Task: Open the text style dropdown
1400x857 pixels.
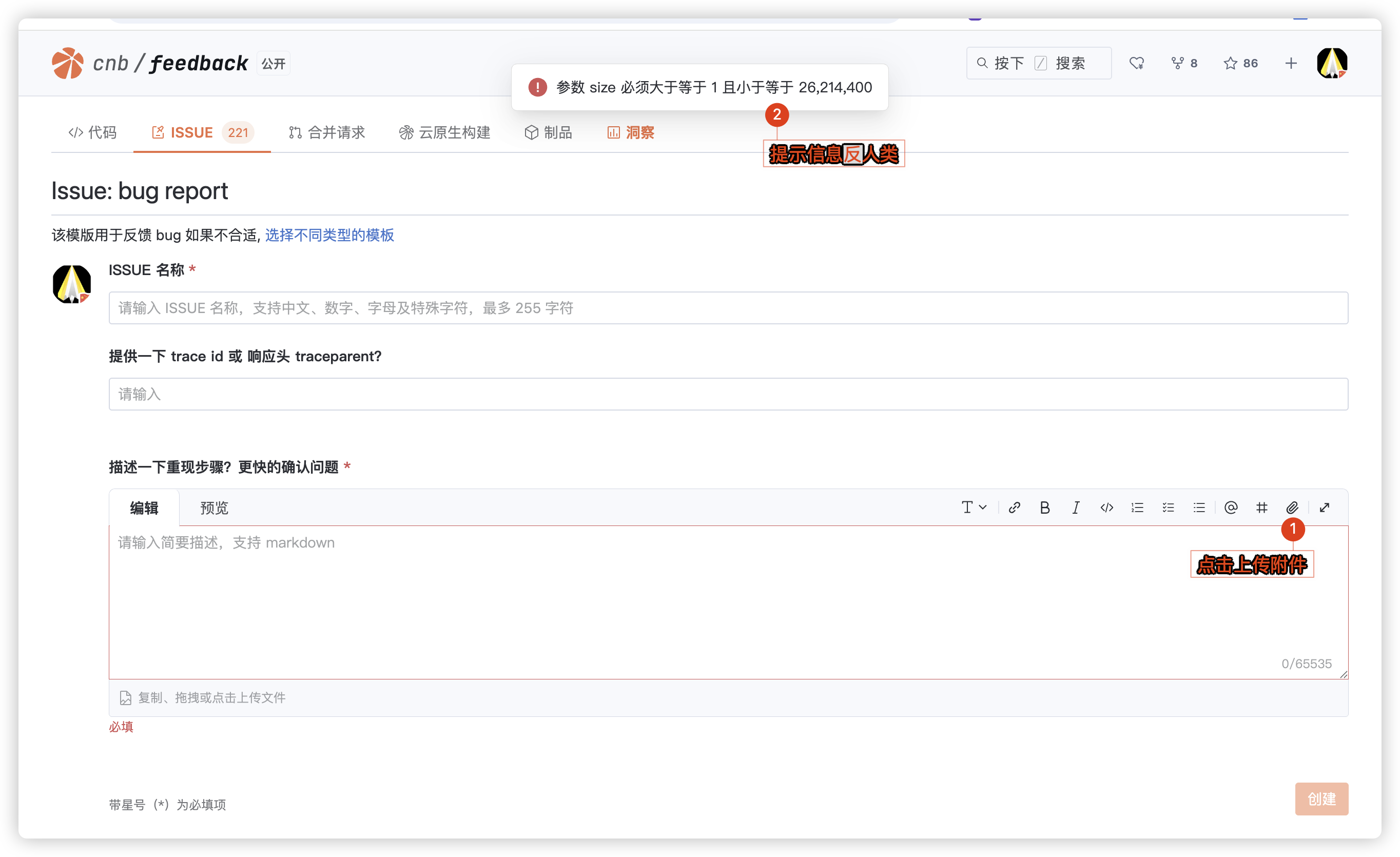Action: 974,508
